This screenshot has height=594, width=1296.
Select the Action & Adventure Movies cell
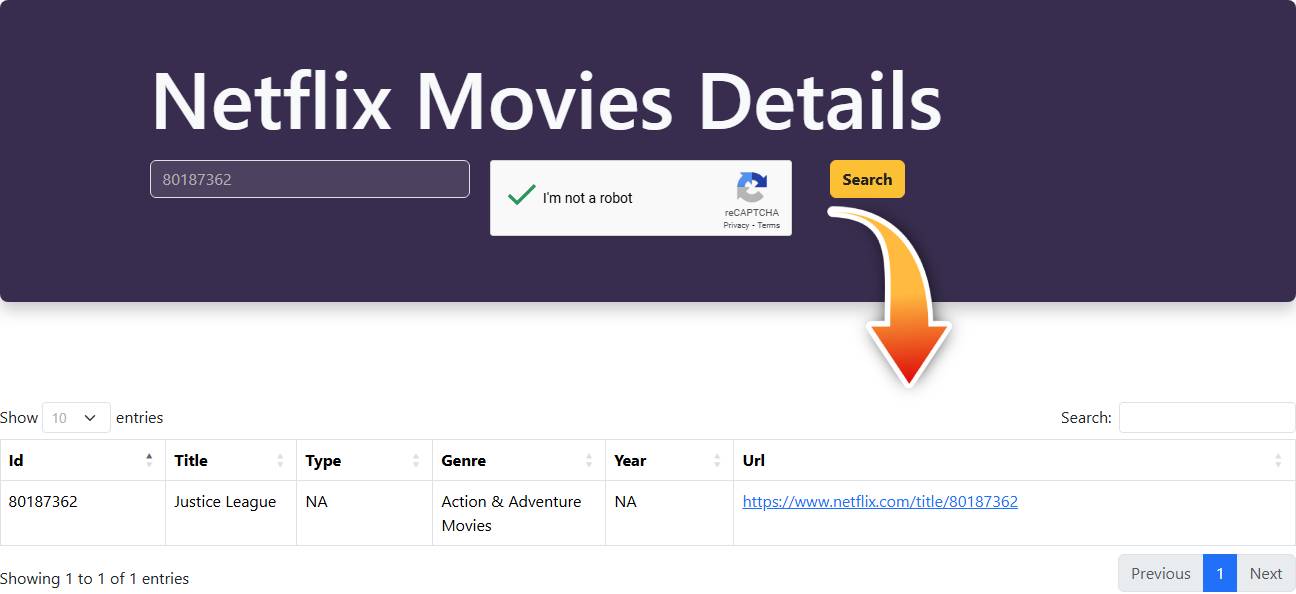(519, 513)
